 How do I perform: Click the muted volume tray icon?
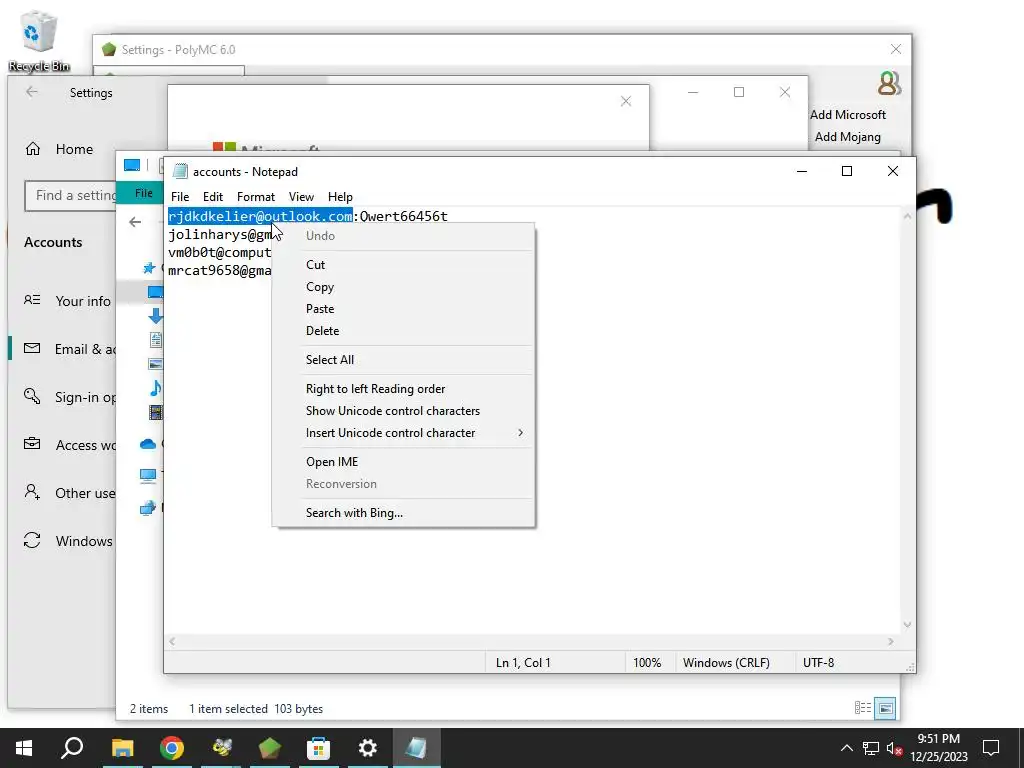(x=894, y=748)
